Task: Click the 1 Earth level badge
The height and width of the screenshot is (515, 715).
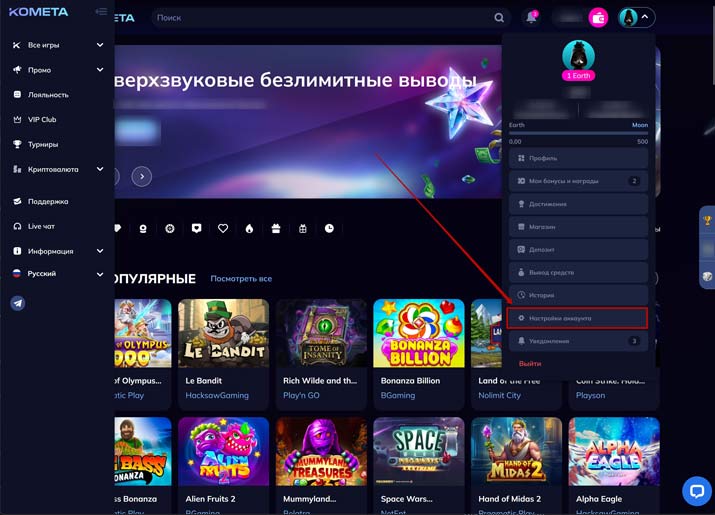Action: (578, 76)
